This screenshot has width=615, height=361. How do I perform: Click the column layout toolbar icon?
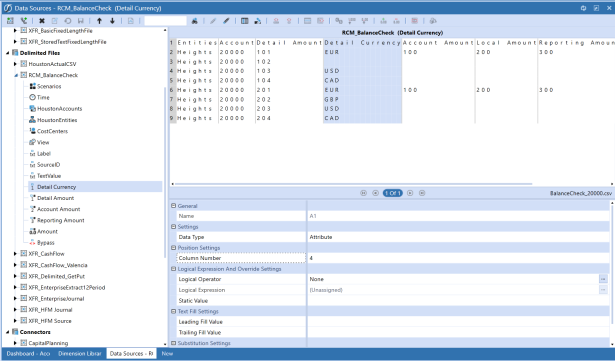244,21
